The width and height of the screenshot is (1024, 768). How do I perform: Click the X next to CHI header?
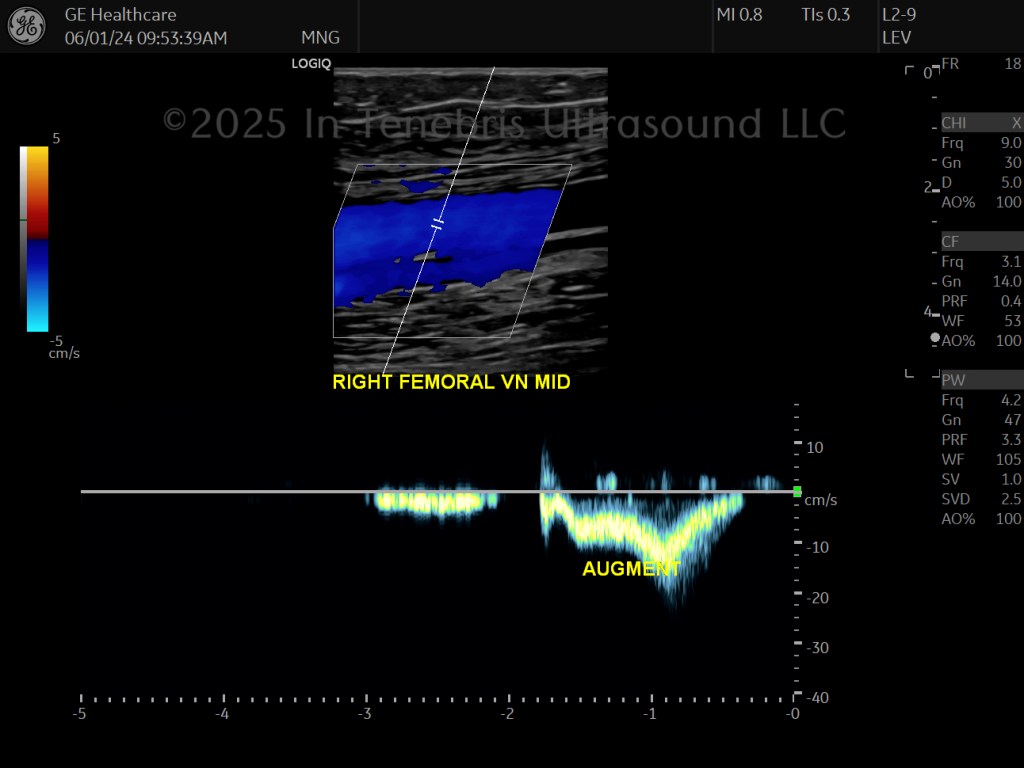click(1016, 123)
